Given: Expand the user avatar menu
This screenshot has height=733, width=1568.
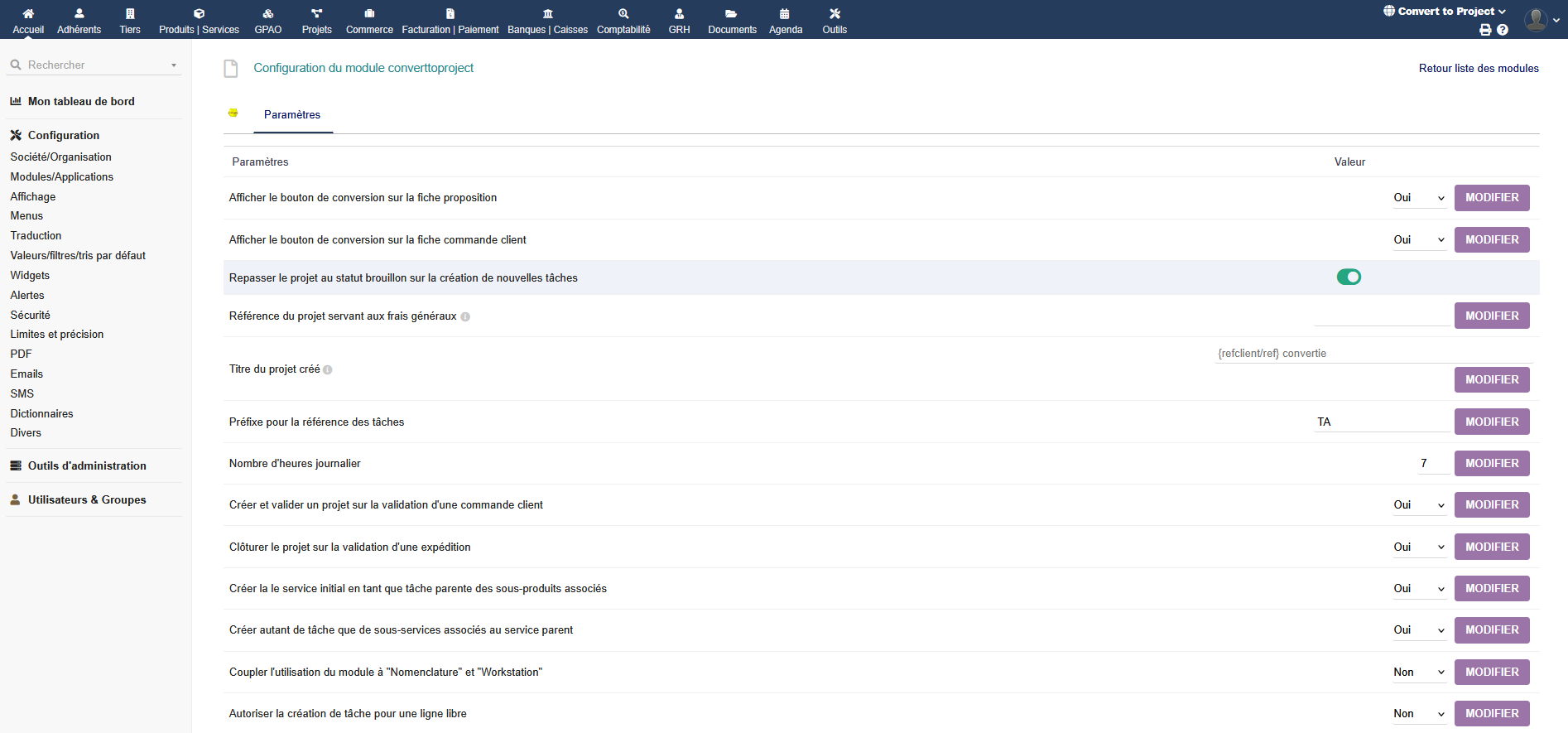Looking at the screenshot, I should coord(1542,20).
